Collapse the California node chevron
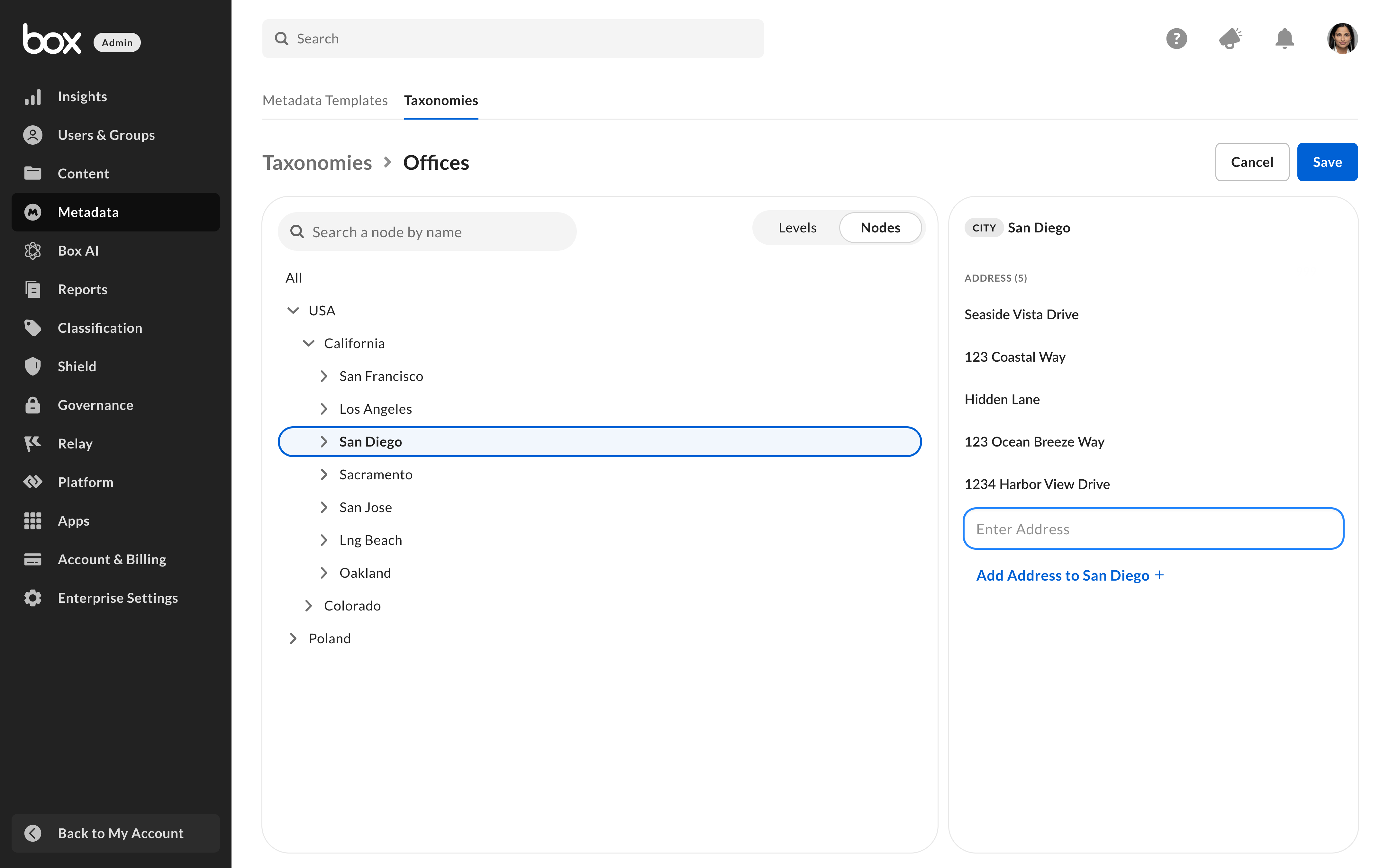 [x=308, y=343]
